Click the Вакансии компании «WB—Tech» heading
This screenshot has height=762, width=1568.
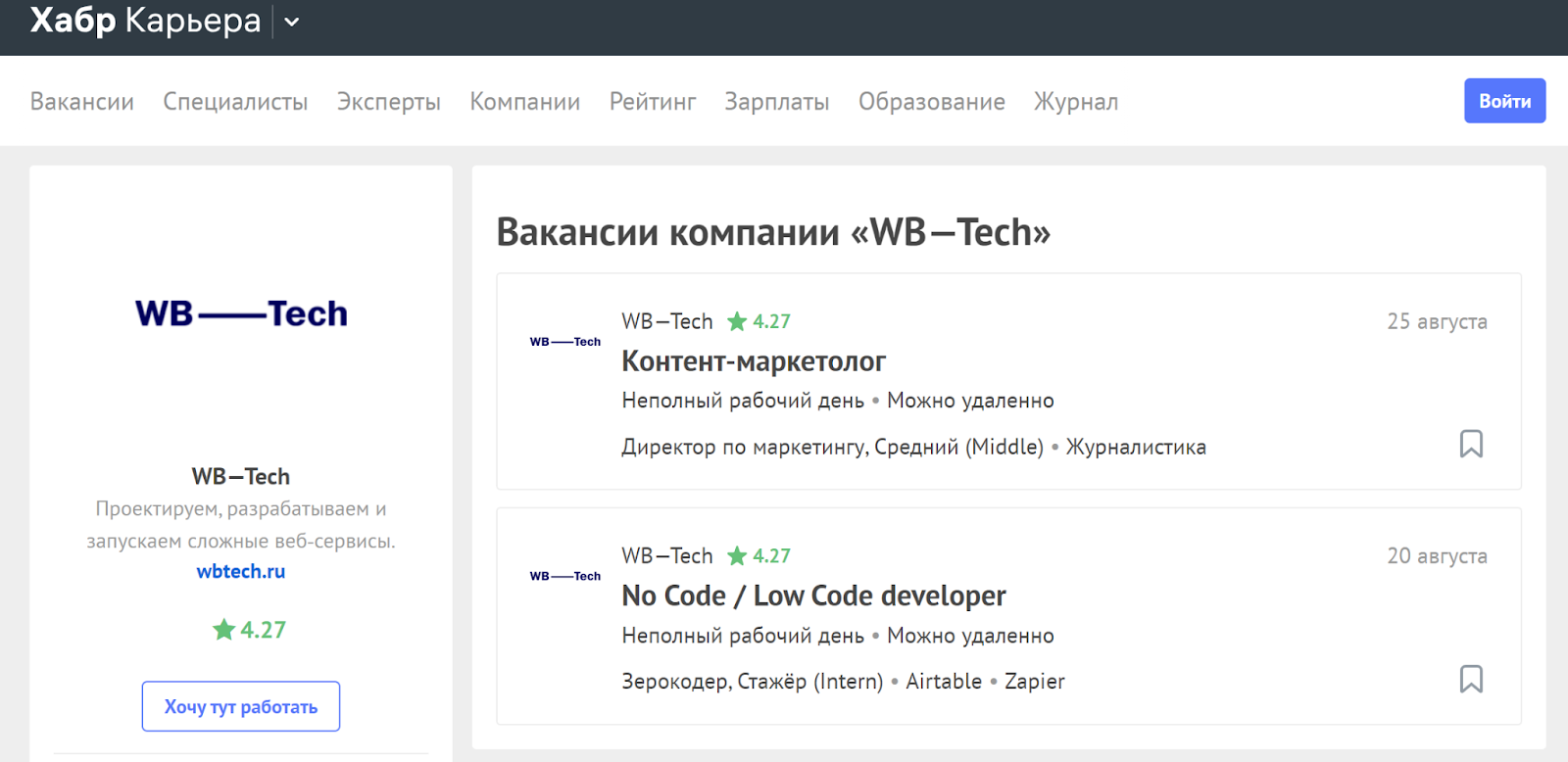pyautogui.click(x=773, y=232)
